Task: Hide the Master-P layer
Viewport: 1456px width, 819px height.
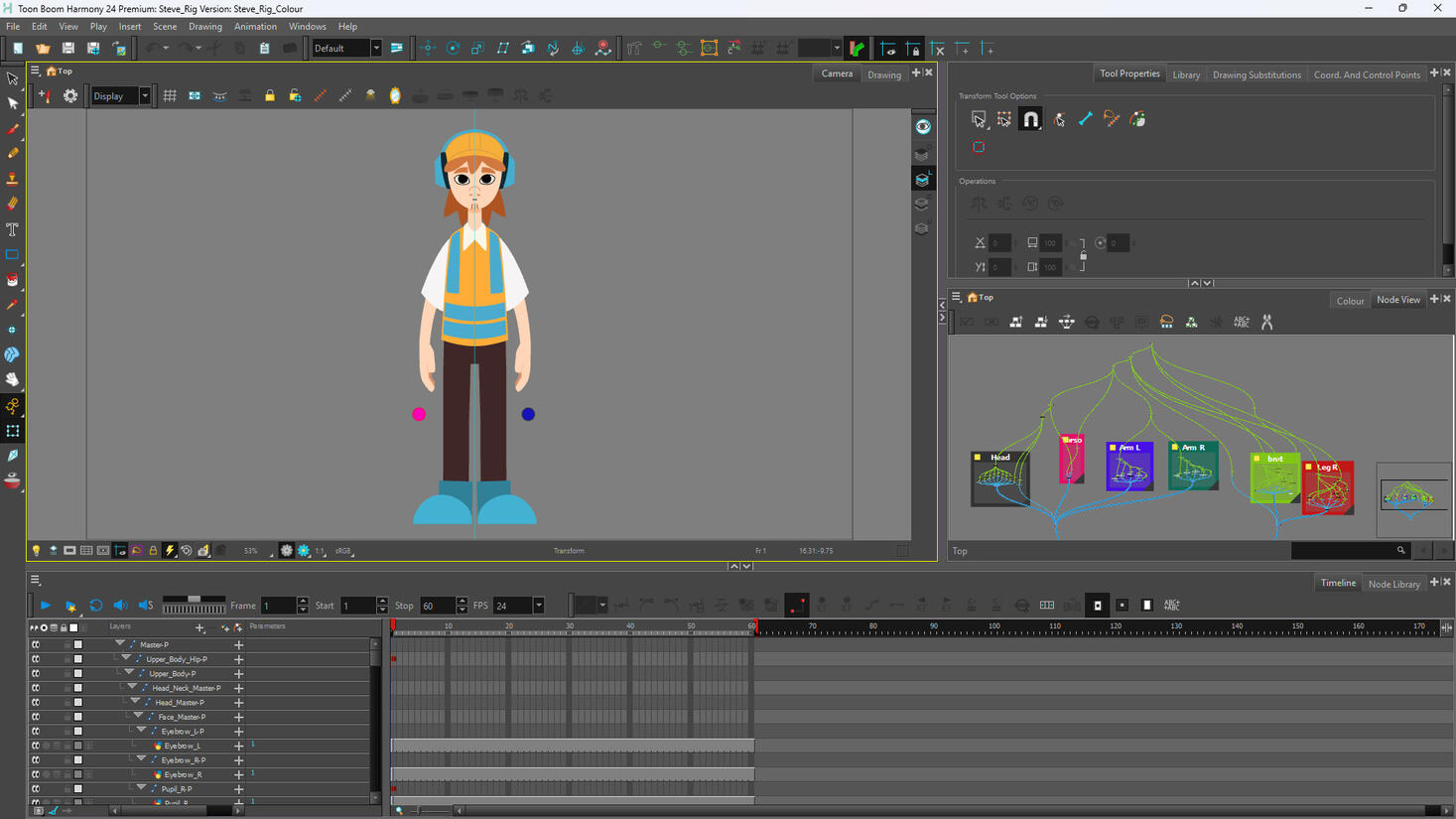Action: [x=36, y=644]
